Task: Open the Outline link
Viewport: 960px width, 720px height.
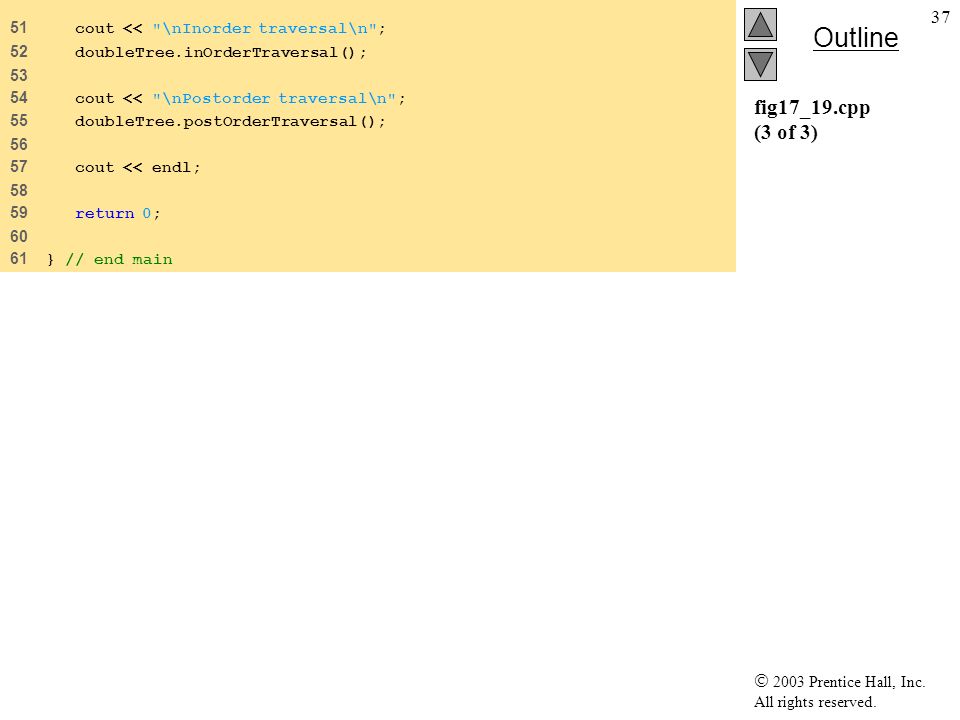Action: (x=855, y=38)
